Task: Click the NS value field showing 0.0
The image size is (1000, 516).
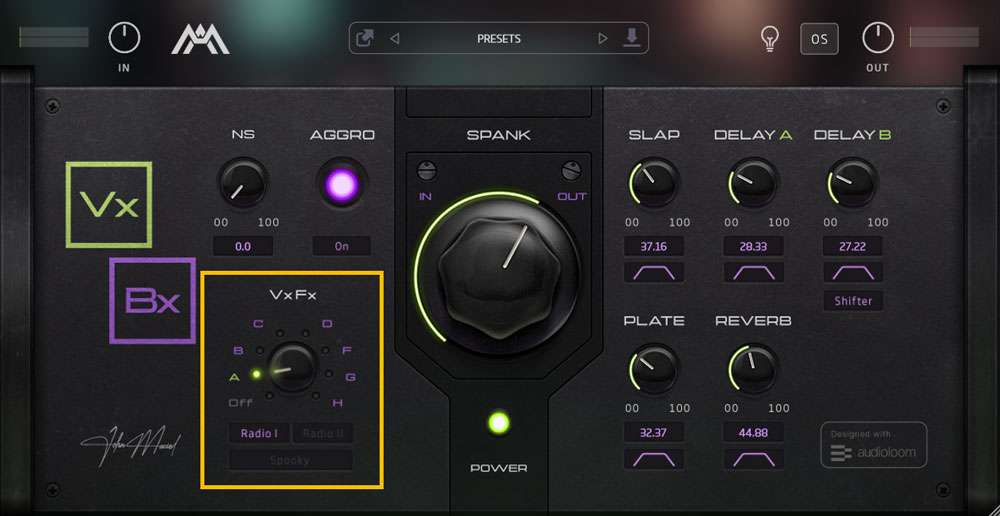Action: pos(243,246)
